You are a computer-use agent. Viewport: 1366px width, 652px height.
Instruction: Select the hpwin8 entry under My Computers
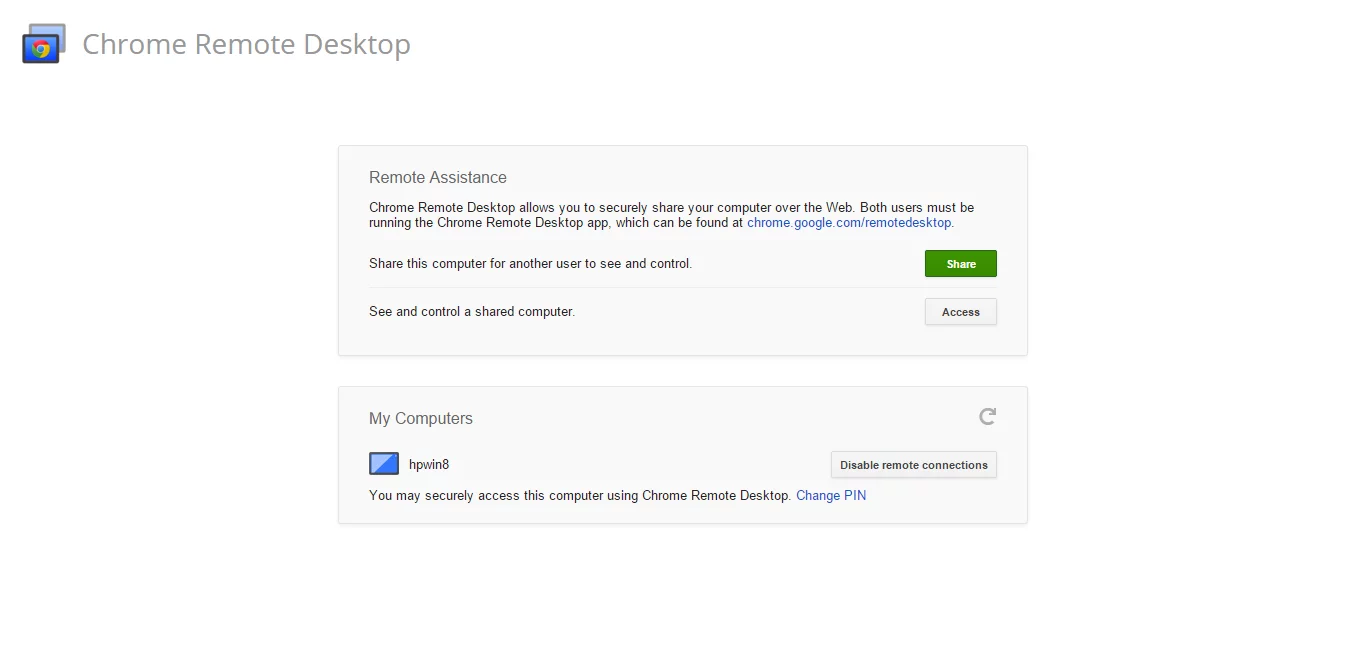click(429, 463)
